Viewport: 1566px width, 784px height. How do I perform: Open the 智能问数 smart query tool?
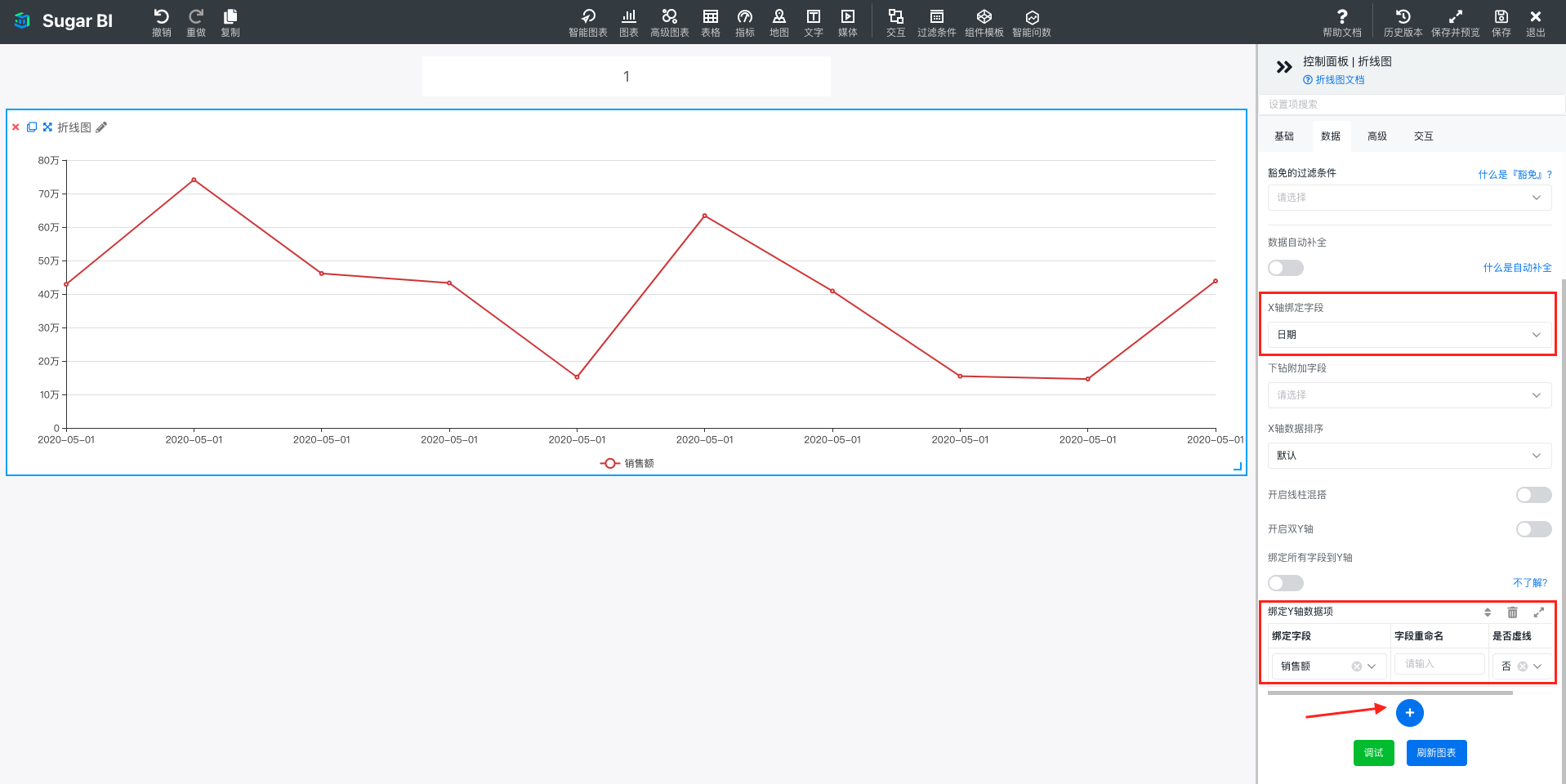pyautogui.click(x=1032, y=22)
